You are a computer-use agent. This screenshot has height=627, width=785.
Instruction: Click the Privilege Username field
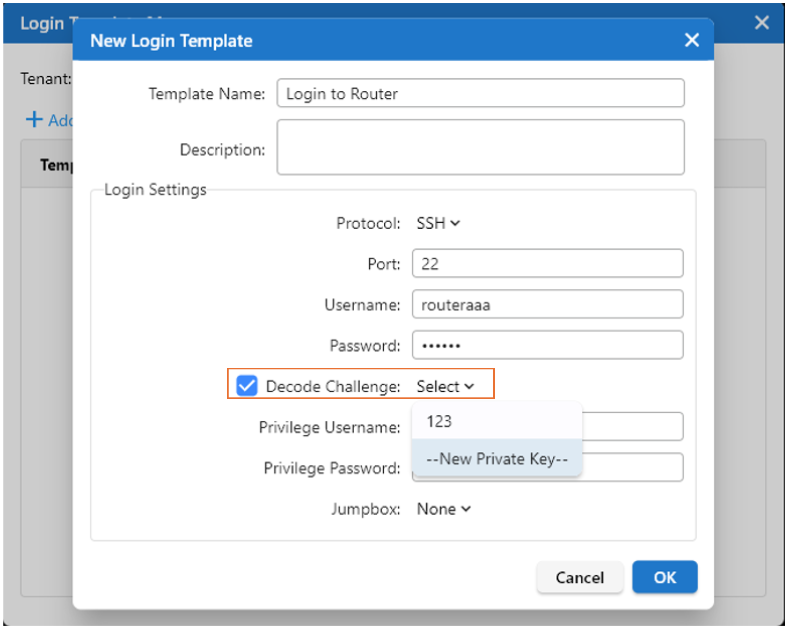[x=632, y=427]
